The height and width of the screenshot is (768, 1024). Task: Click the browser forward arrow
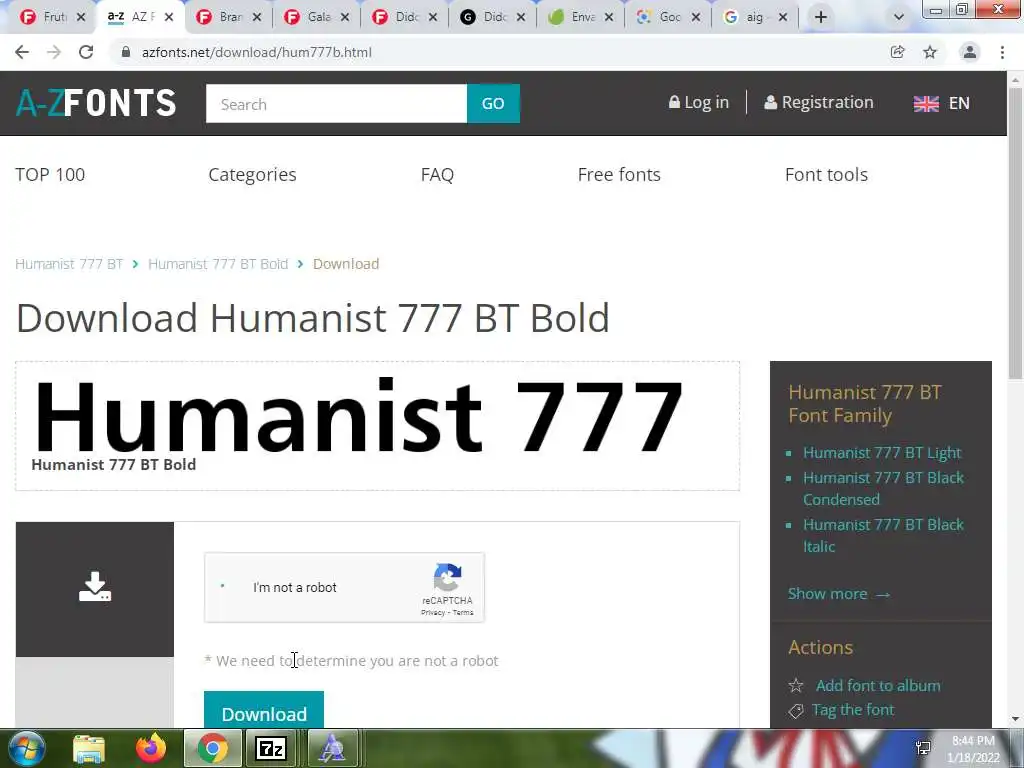54,52
